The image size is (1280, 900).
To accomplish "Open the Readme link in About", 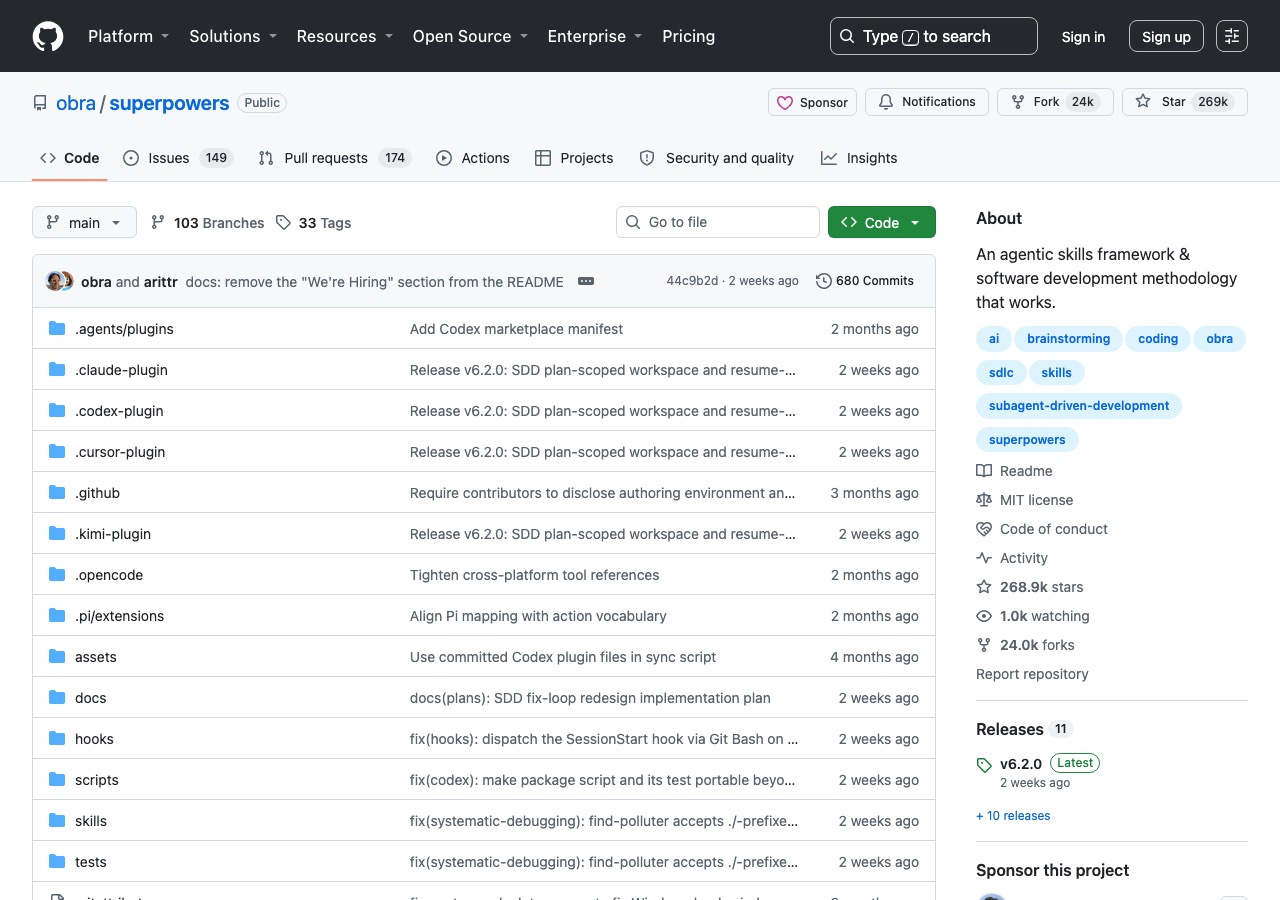I will pos(1014,471).
